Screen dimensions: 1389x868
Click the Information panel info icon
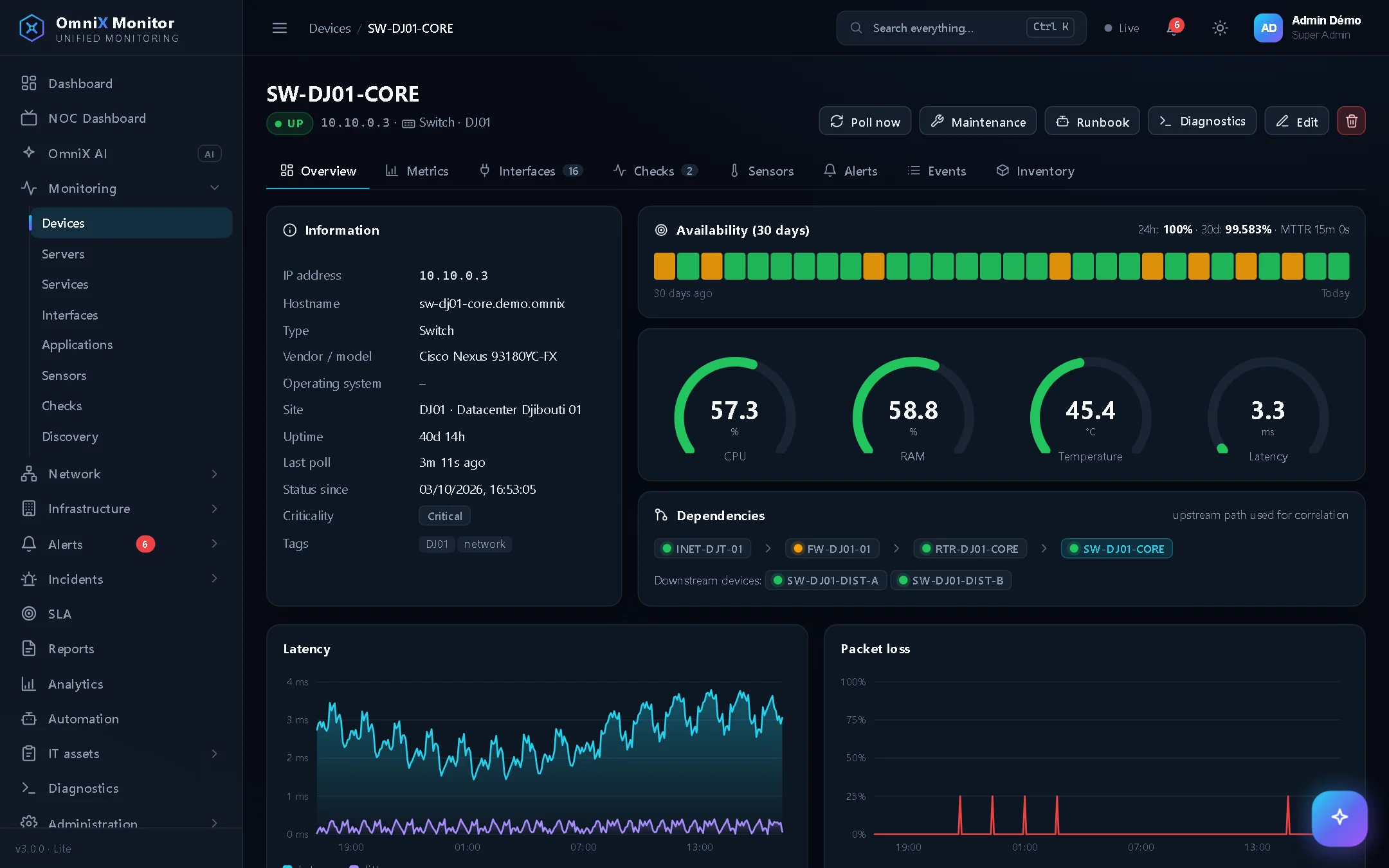click(x=289, y=230)
